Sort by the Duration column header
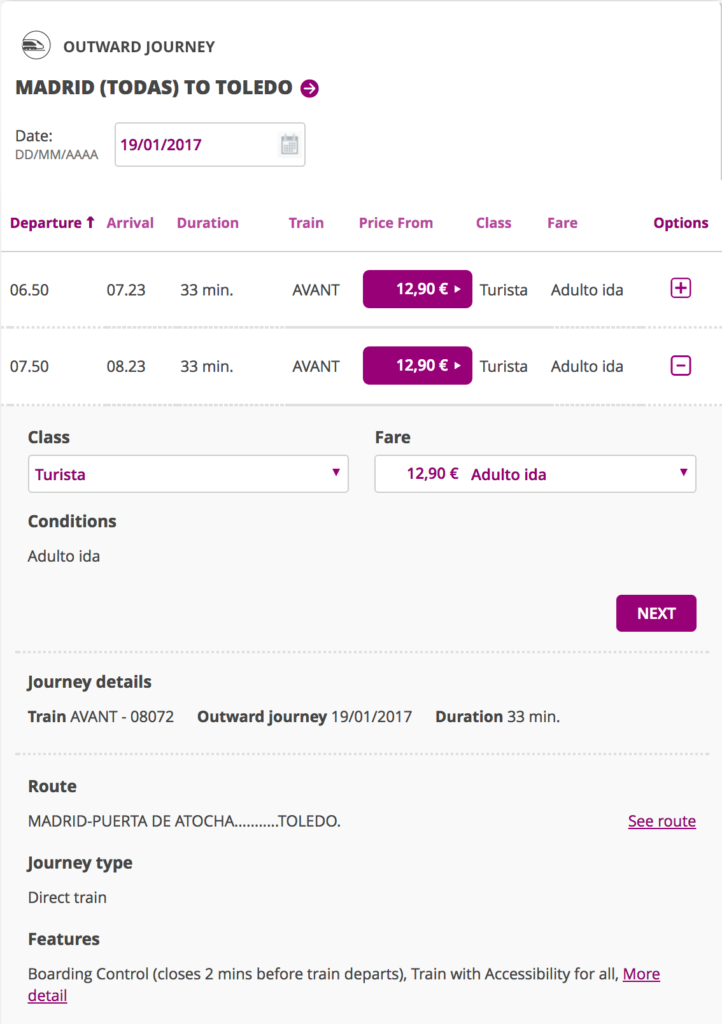The width and height of the screenshot is (722, 1024). (x=208, y=223)
